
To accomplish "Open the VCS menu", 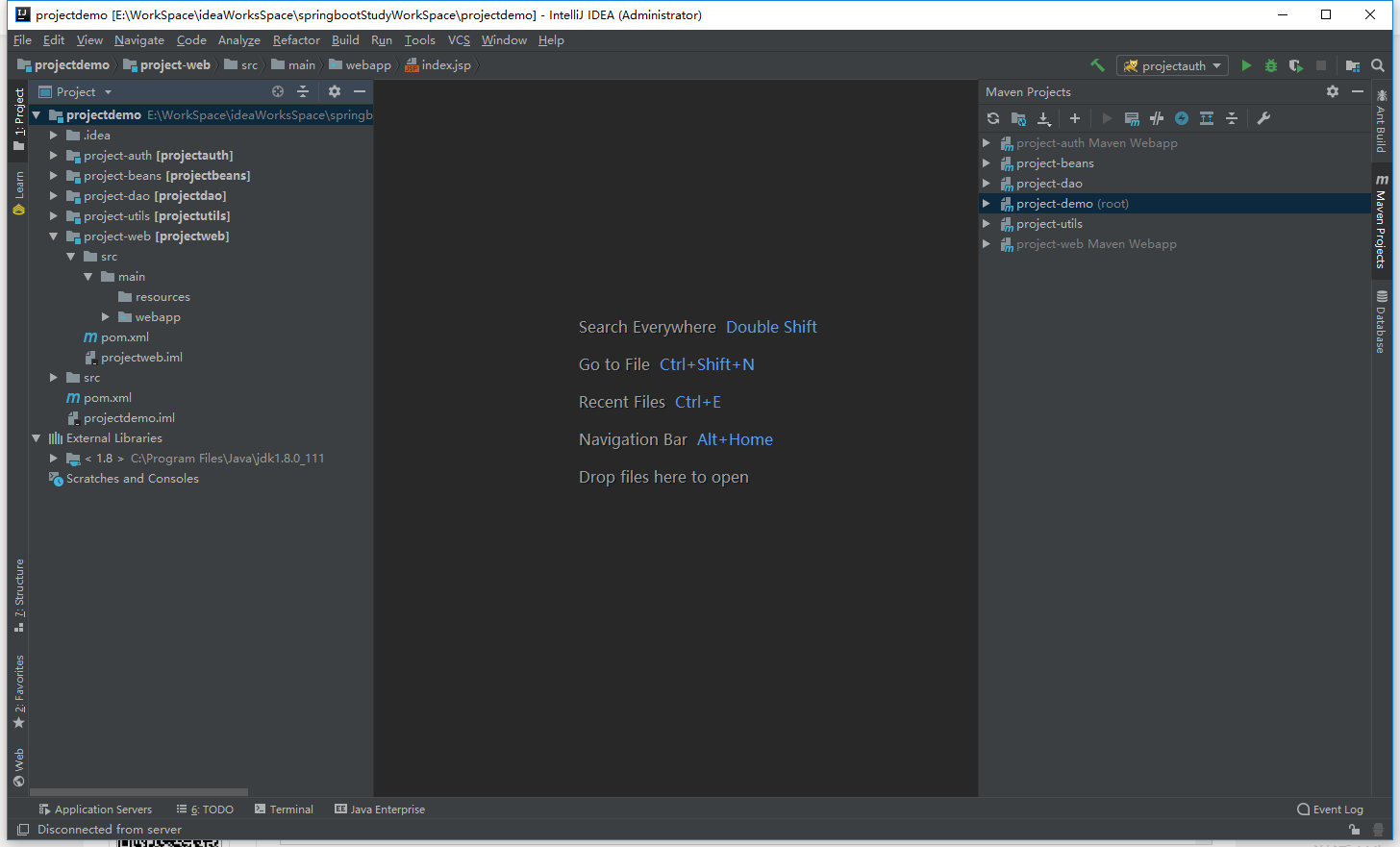I will 459,40.
